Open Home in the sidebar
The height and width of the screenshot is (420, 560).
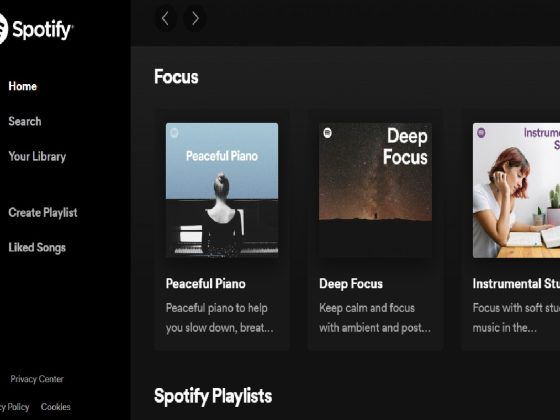[x=23, y=86]
